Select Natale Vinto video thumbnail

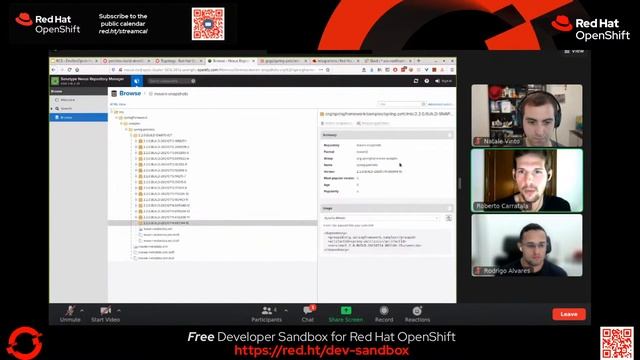click(527, 116)
